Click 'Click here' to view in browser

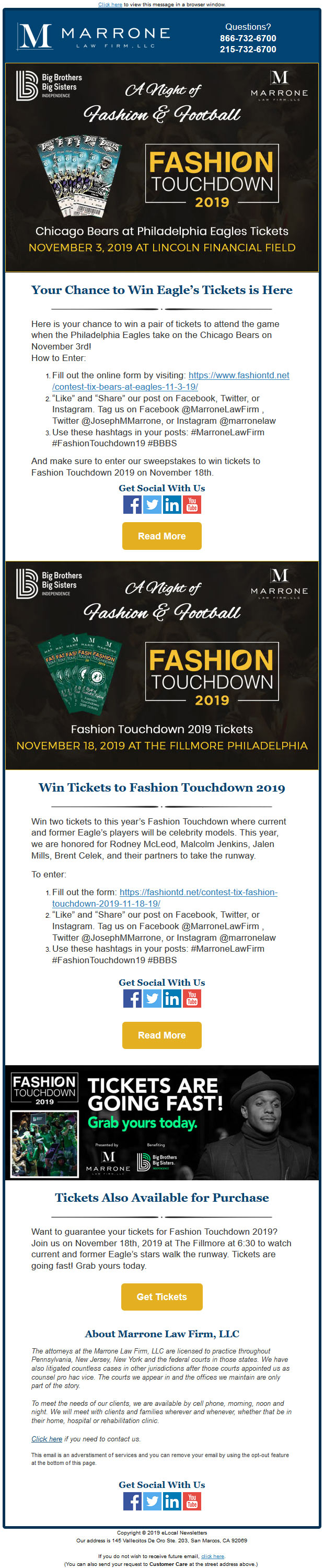pyautogui.click(x=110, y=4)
